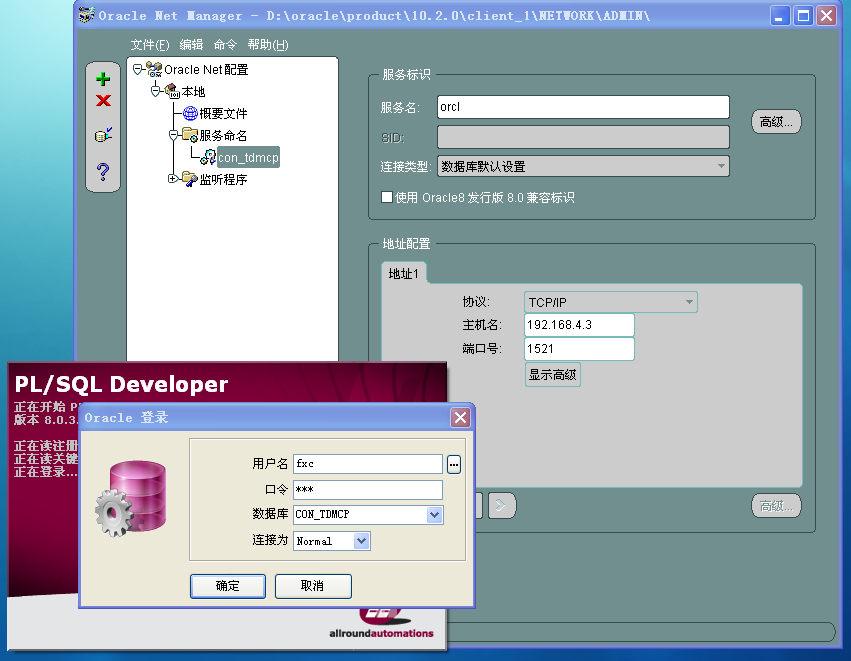Screen dimensions: 851x661
Task: Select the 监听程序 tree label
Action: click(x=223, y=179)
